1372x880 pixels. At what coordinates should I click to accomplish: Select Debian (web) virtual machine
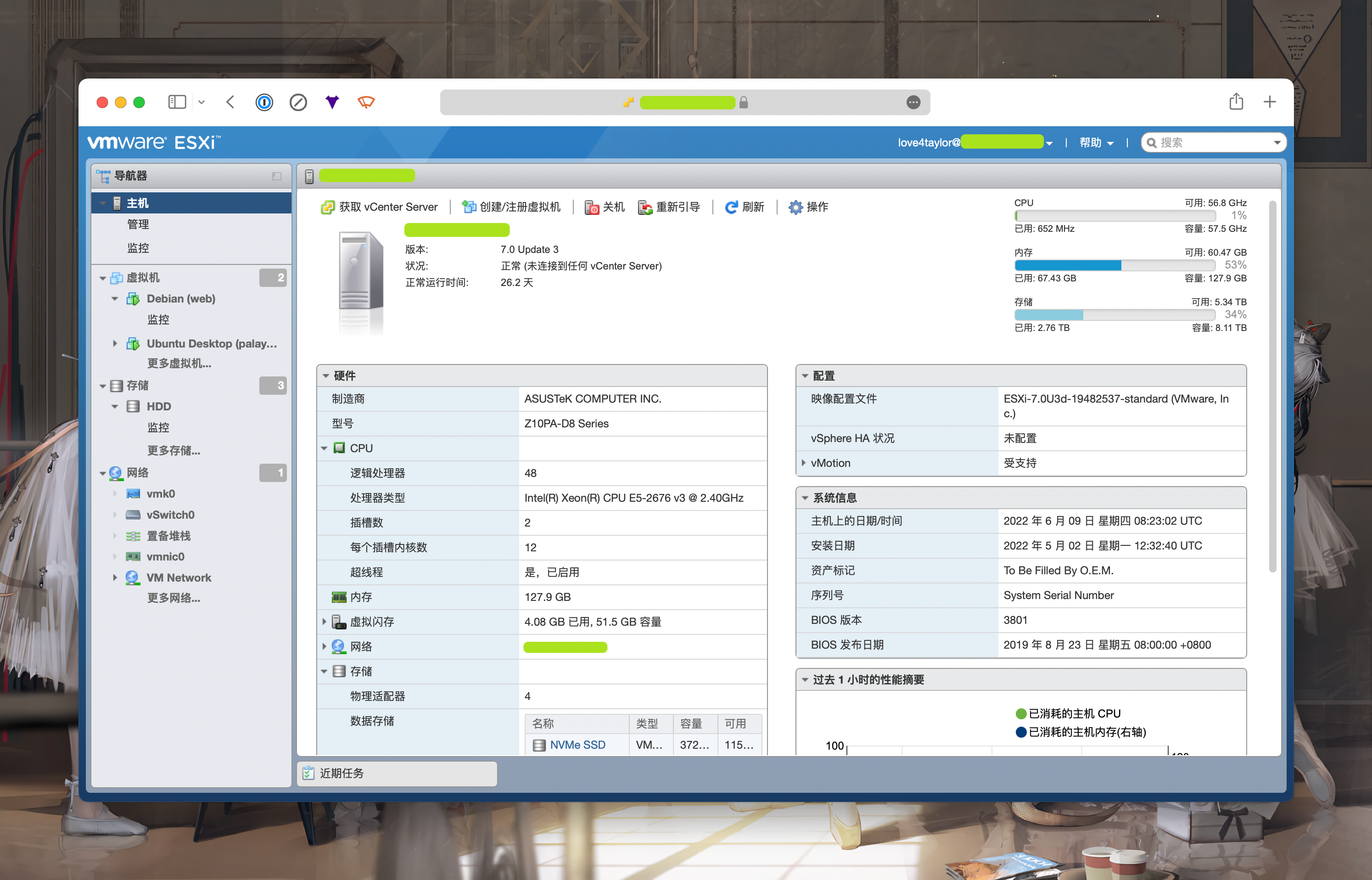[x=180, y=298]
